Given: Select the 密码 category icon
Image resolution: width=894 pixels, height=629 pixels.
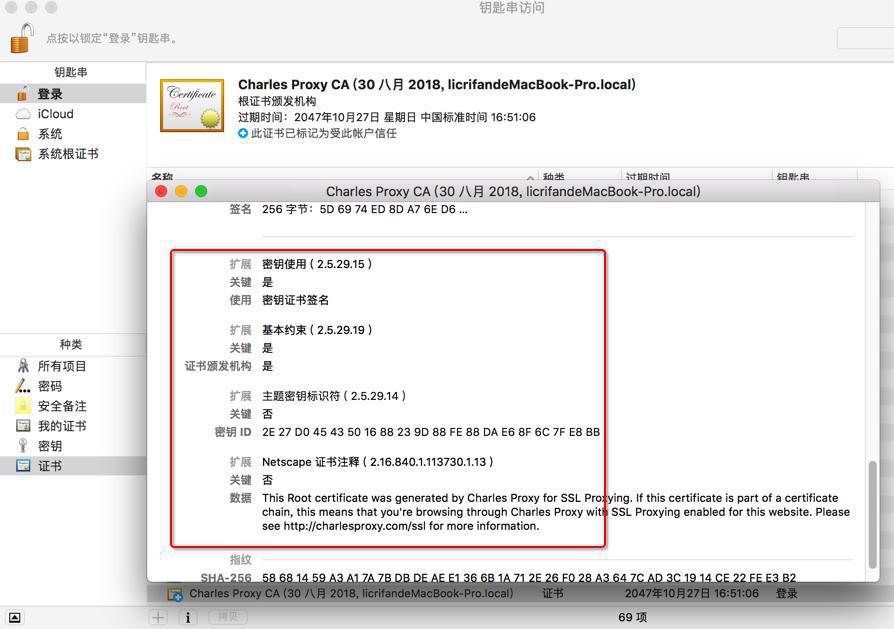Looking at the screenshot, I should coord(23,386).
